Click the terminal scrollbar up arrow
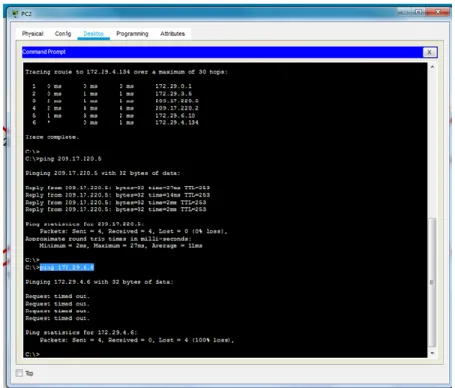 pyautogui.click(x=432, y=67)
